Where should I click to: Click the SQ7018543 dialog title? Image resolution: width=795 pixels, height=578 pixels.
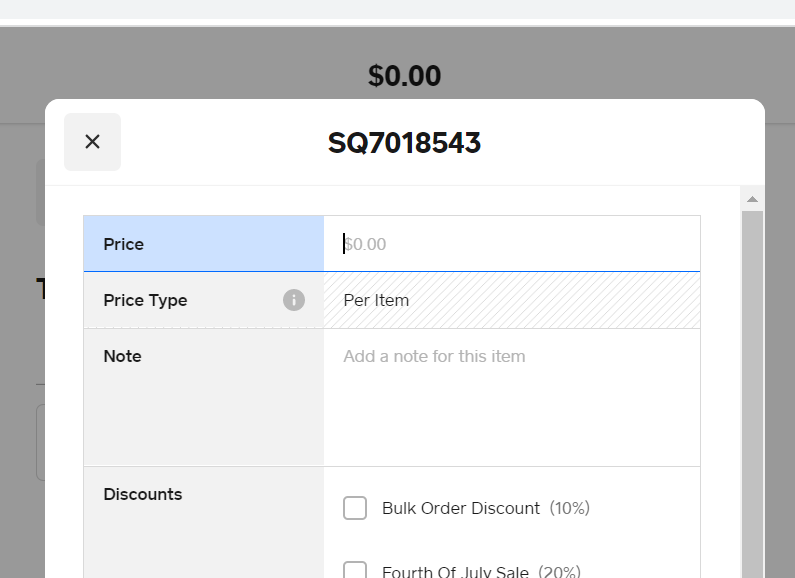point(404,143)
